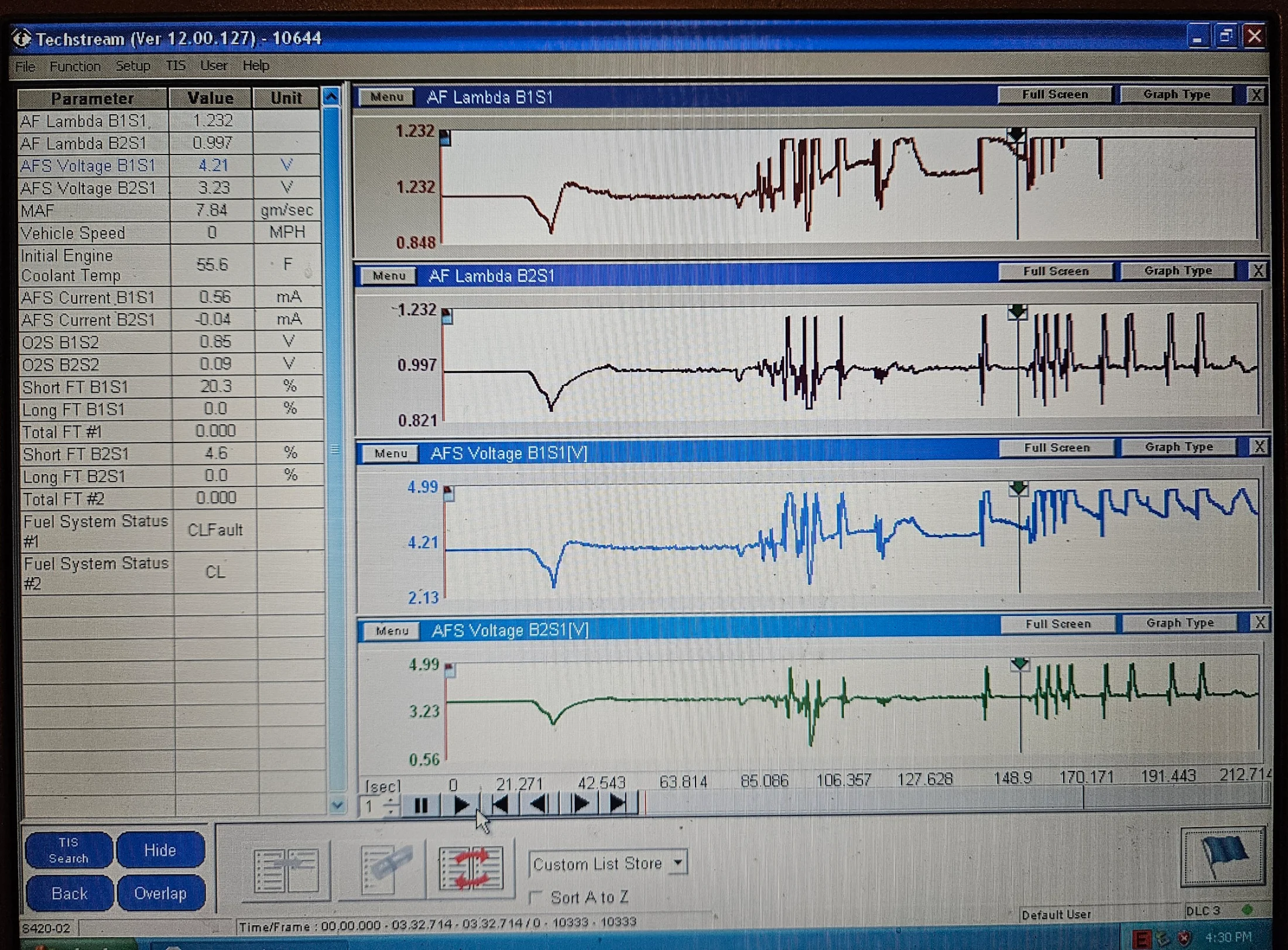Show AF Lambda B2S1 graph full screen
1288x950 pixels.
1056,272
